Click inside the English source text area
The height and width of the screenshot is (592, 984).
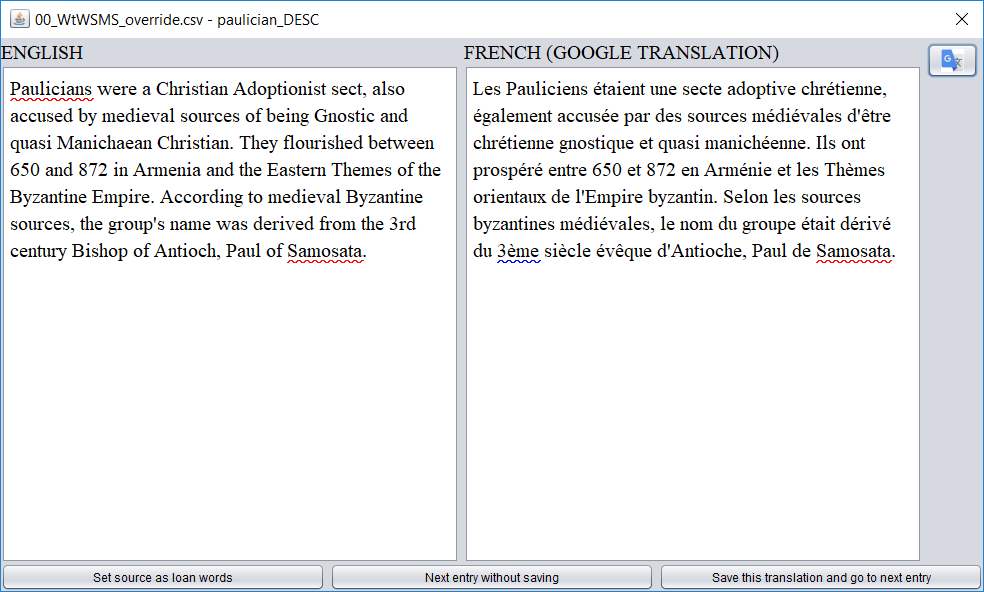pos(230,400)
